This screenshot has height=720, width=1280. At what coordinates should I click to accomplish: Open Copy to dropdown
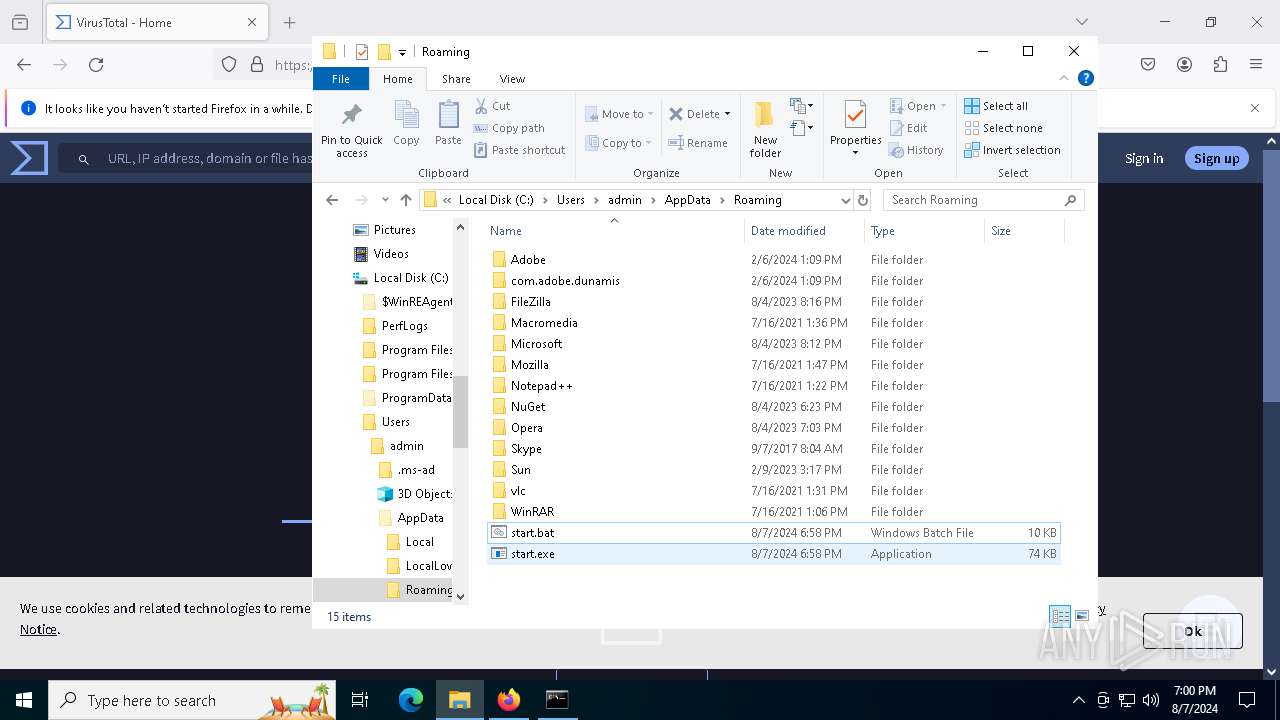(x=620, y=143)
